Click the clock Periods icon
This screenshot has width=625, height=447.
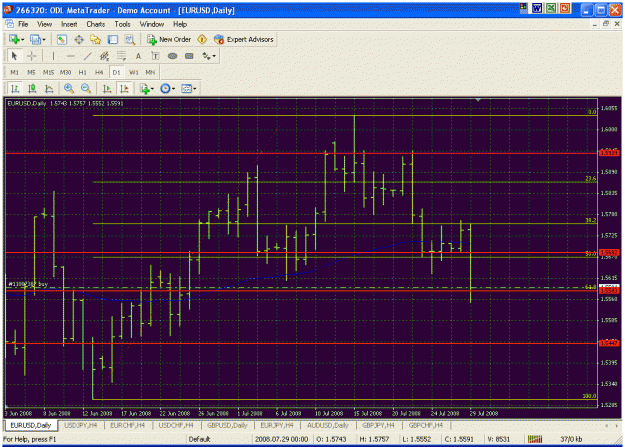165,89
